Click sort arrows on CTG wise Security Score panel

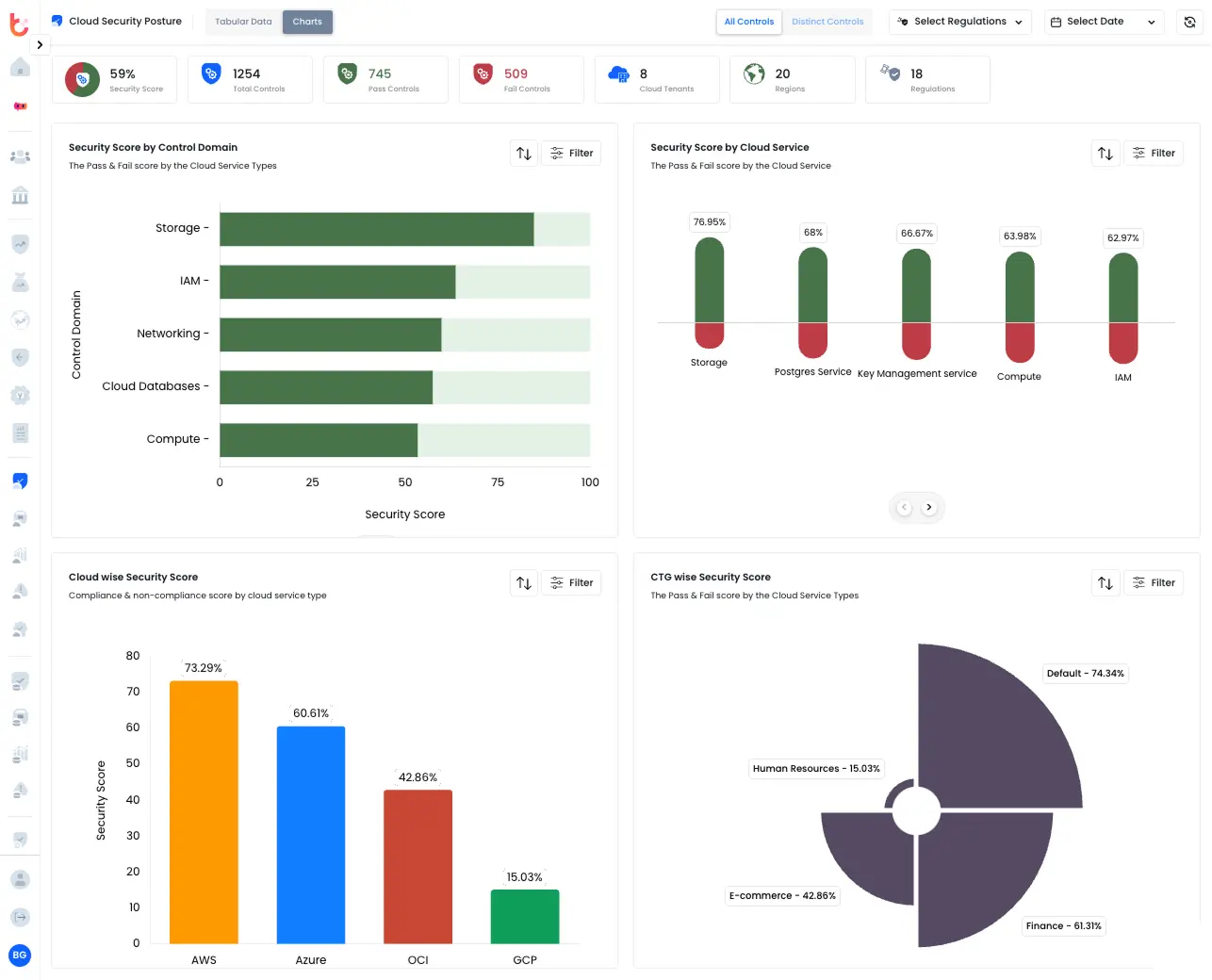tap(1106, 582)
